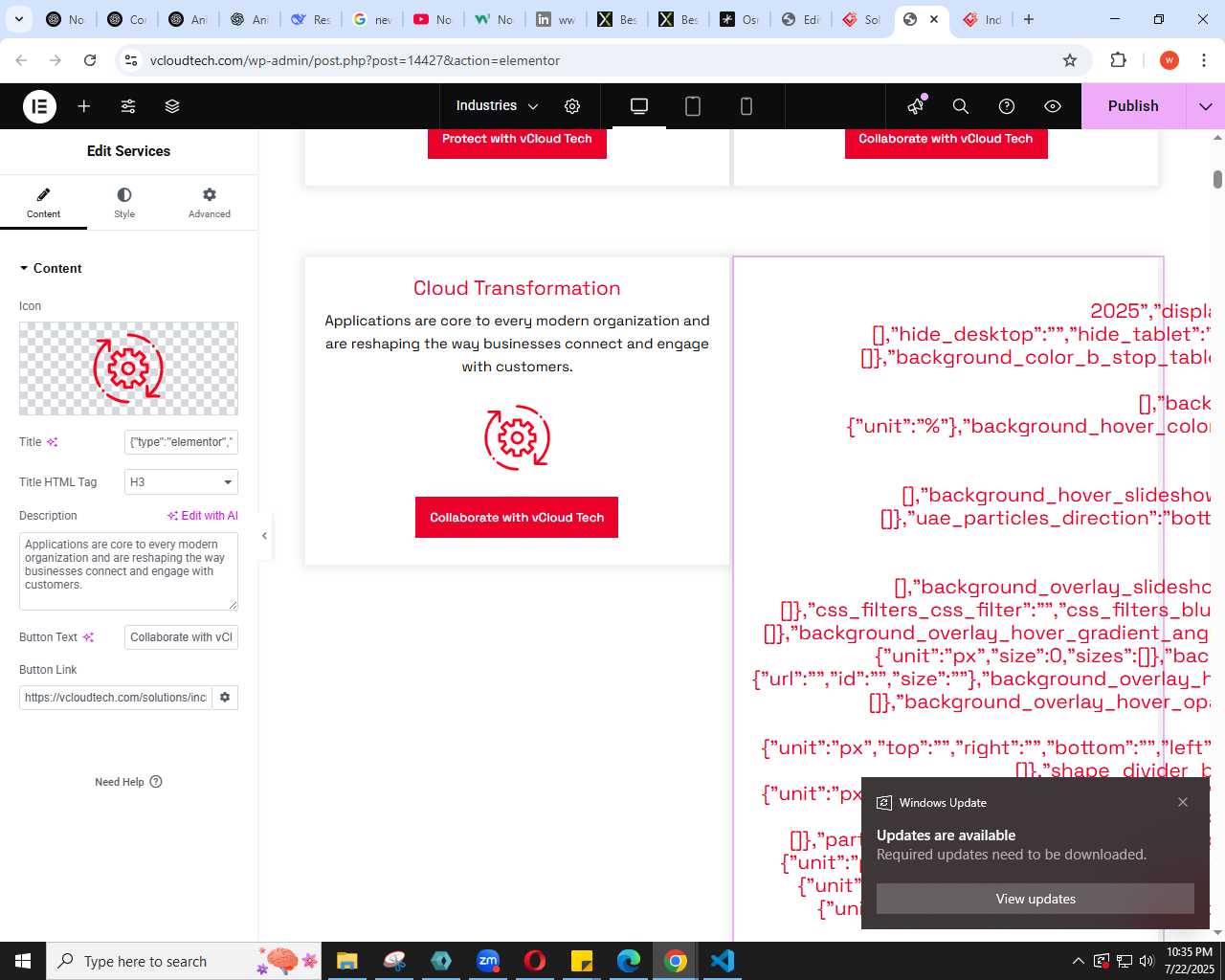Open File Explorer from the taskbar
1225x980 pixels.
click(346, 961)
